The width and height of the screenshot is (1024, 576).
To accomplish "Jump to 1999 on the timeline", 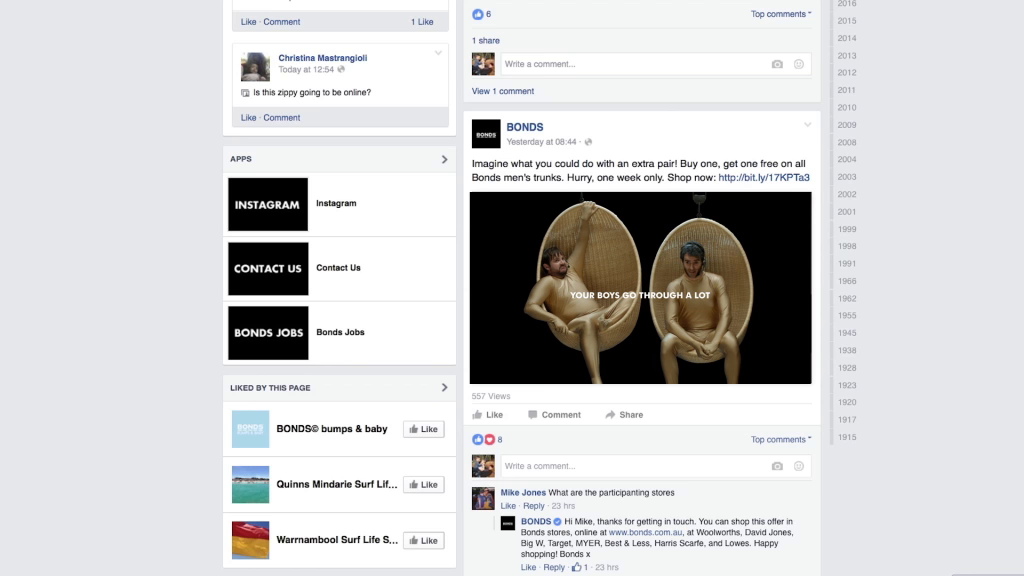I will pos(846,229).
